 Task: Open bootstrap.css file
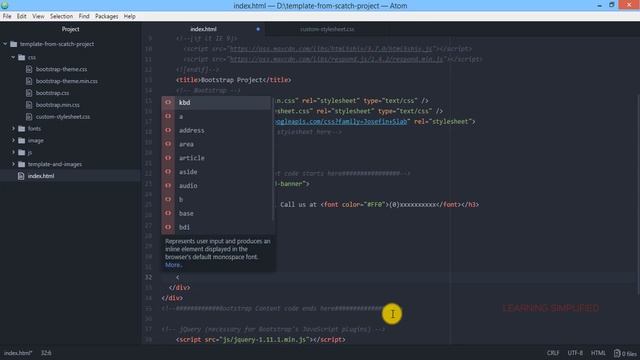[52, 93]
